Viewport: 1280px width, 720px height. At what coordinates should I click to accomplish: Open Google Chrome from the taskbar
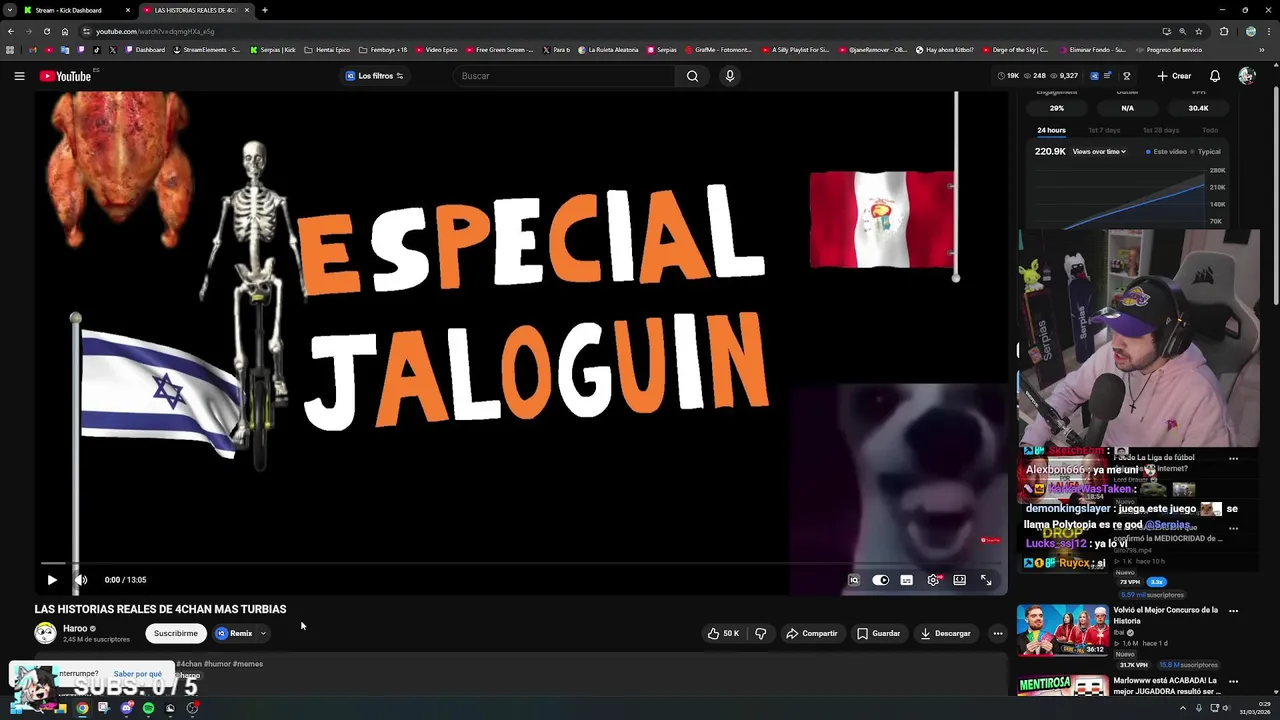click(82, 708)
